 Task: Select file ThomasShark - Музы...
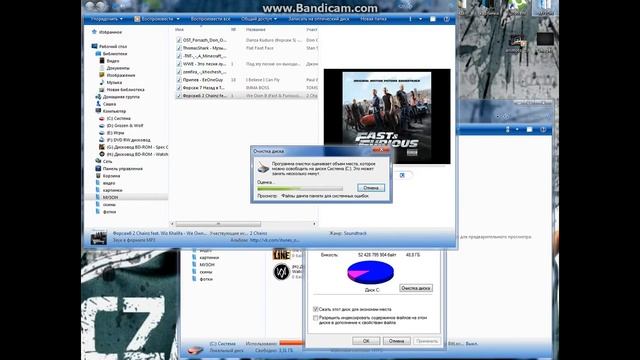[x=204, y=48]
